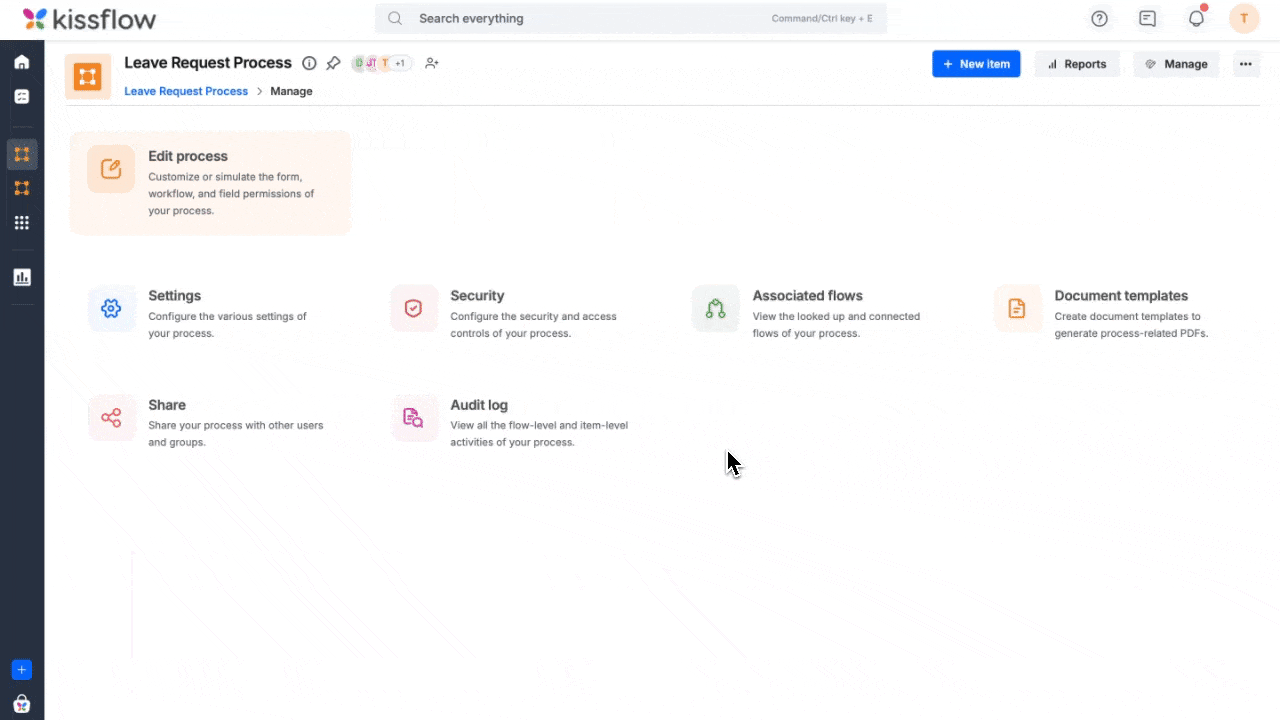Click the Manage button in the header
The width and height of the screenshot is (1280, 720).
(x=1176, y=64)
